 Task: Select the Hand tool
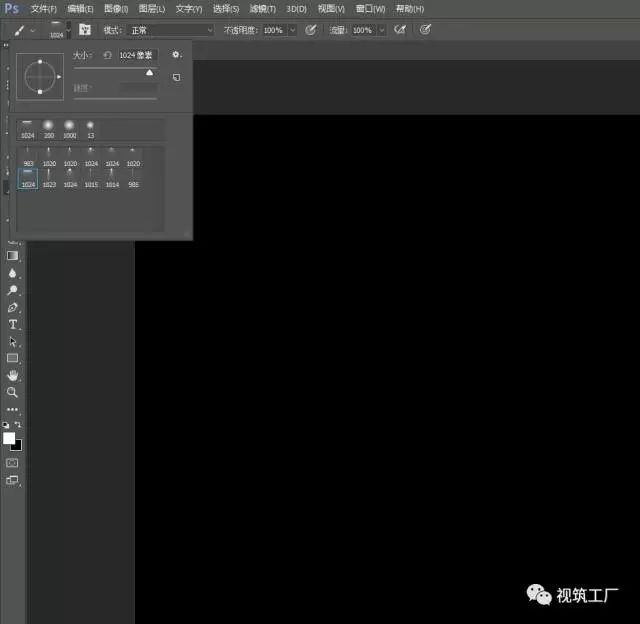pyautogui.click(x=12, y=375)
